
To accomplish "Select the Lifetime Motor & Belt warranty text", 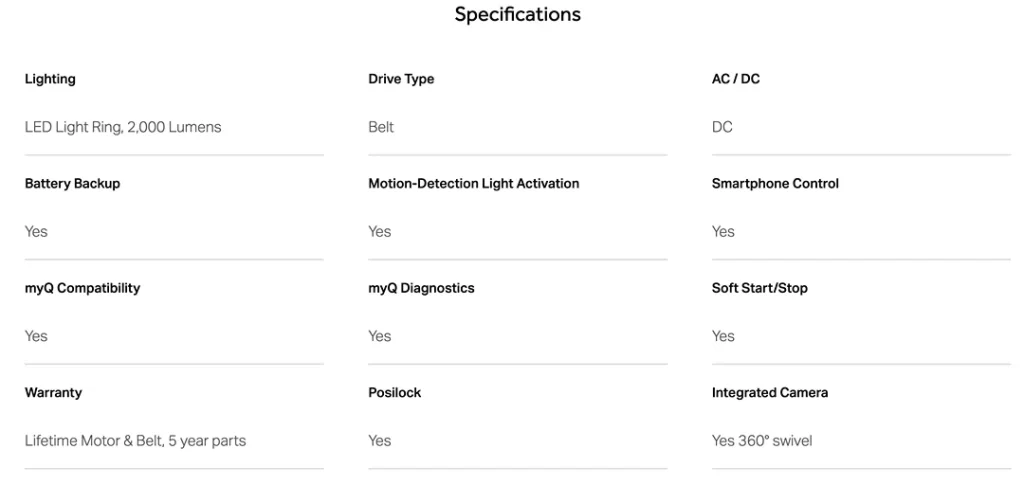I will tap(135, 441).
